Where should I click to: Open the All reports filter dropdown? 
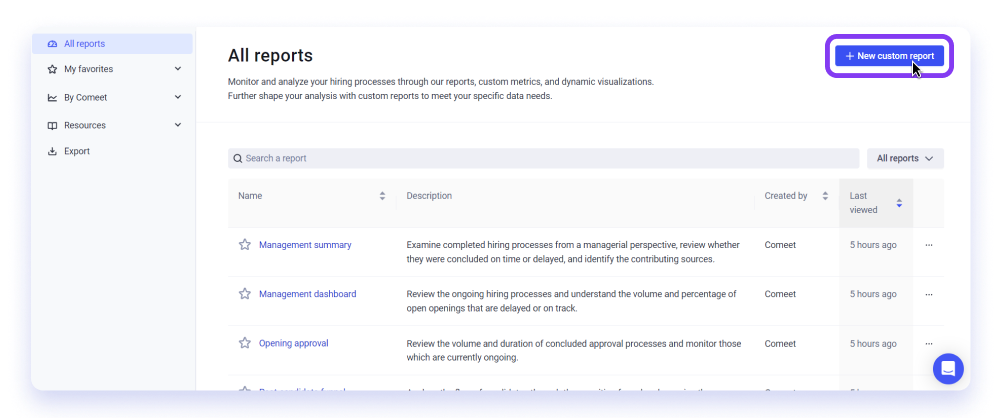point(905,158)
